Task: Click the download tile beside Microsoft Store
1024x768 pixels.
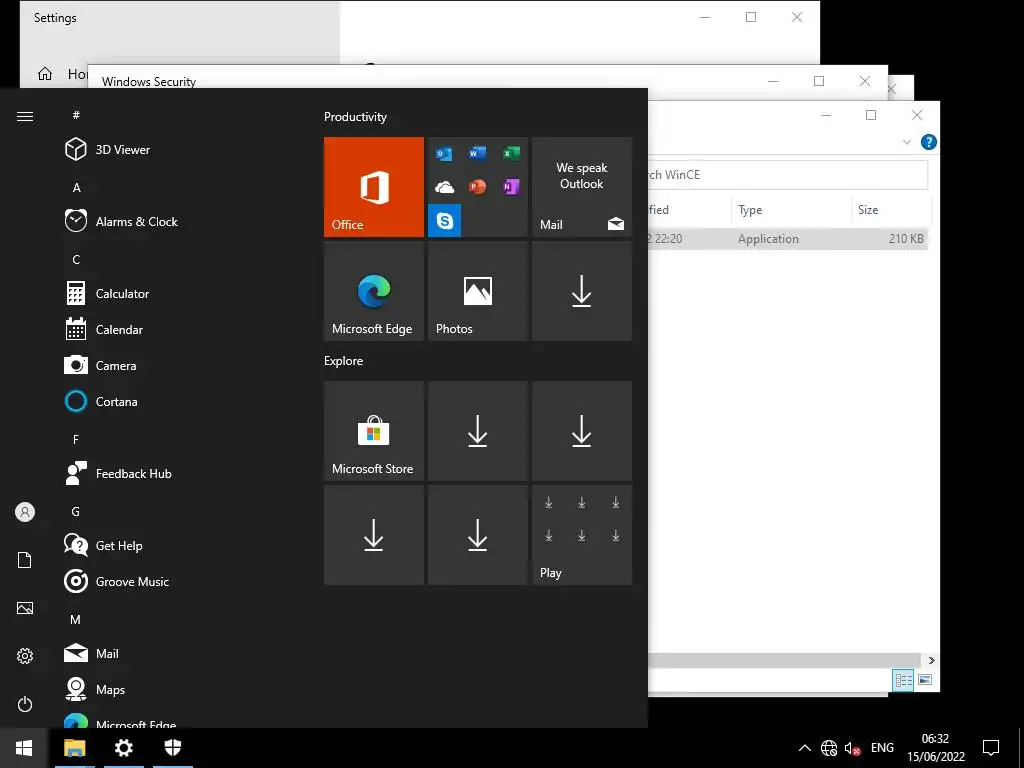Action: pos(477,431)
